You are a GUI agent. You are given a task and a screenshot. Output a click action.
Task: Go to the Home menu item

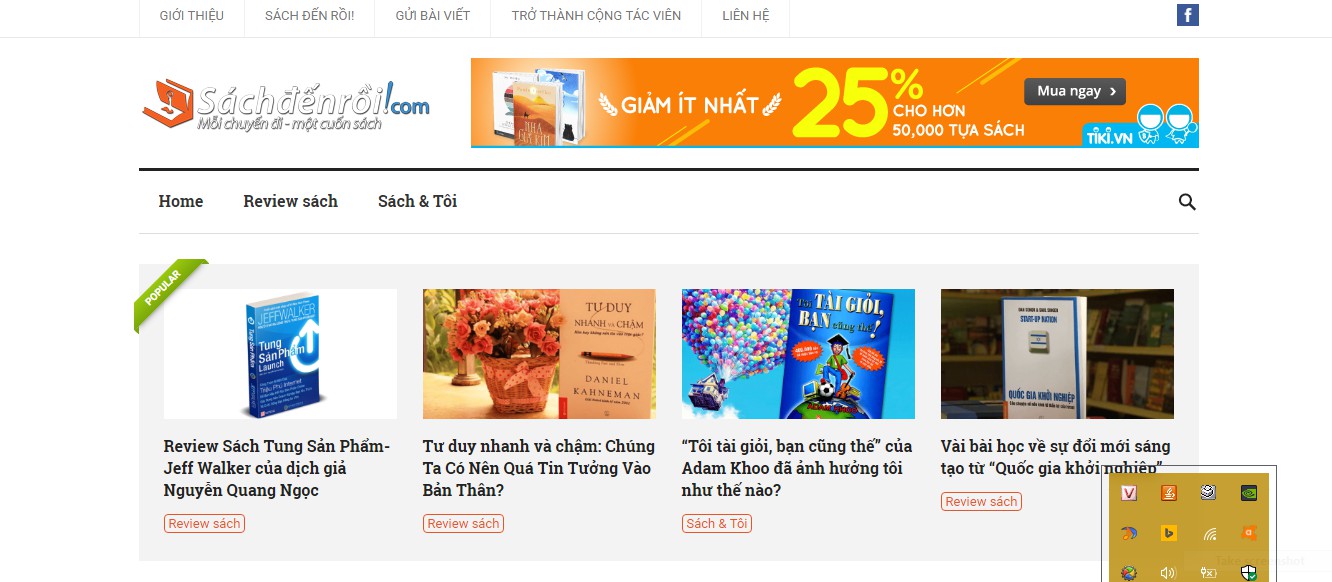181,201
